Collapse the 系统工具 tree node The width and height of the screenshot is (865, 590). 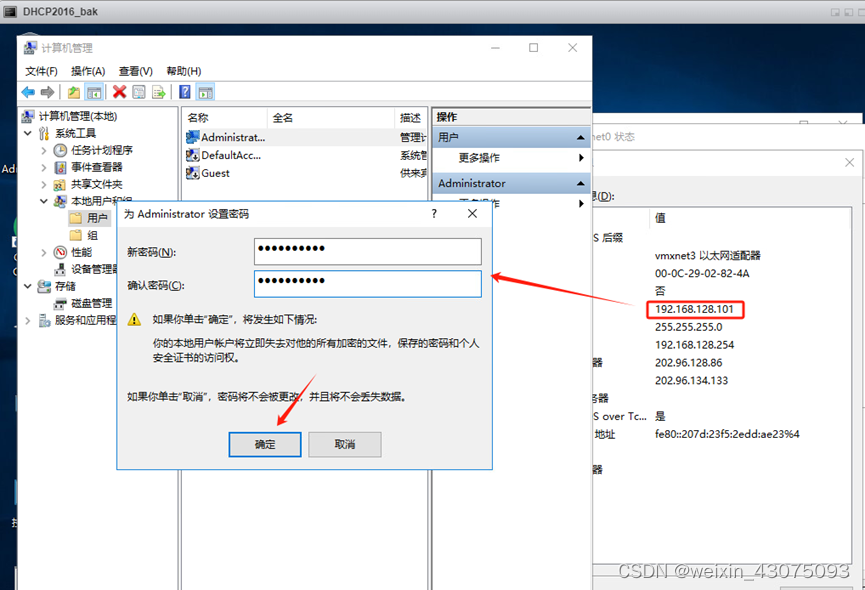[28, 133]
